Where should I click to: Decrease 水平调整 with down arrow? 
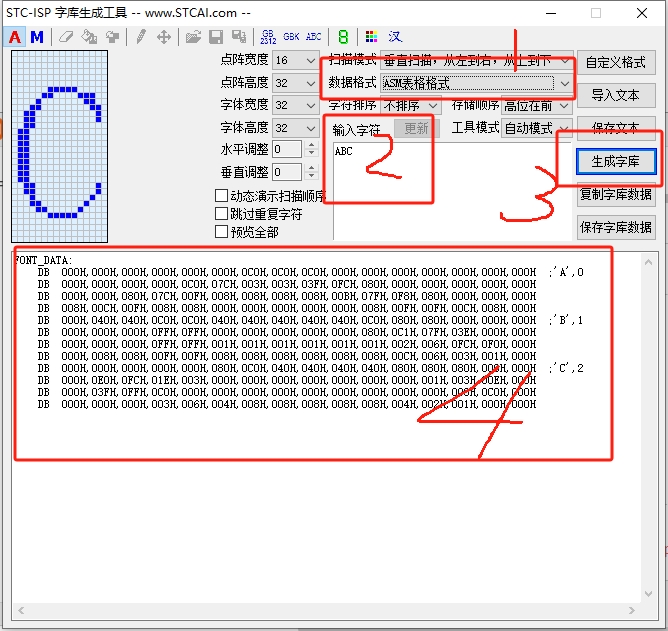[312, 153]
